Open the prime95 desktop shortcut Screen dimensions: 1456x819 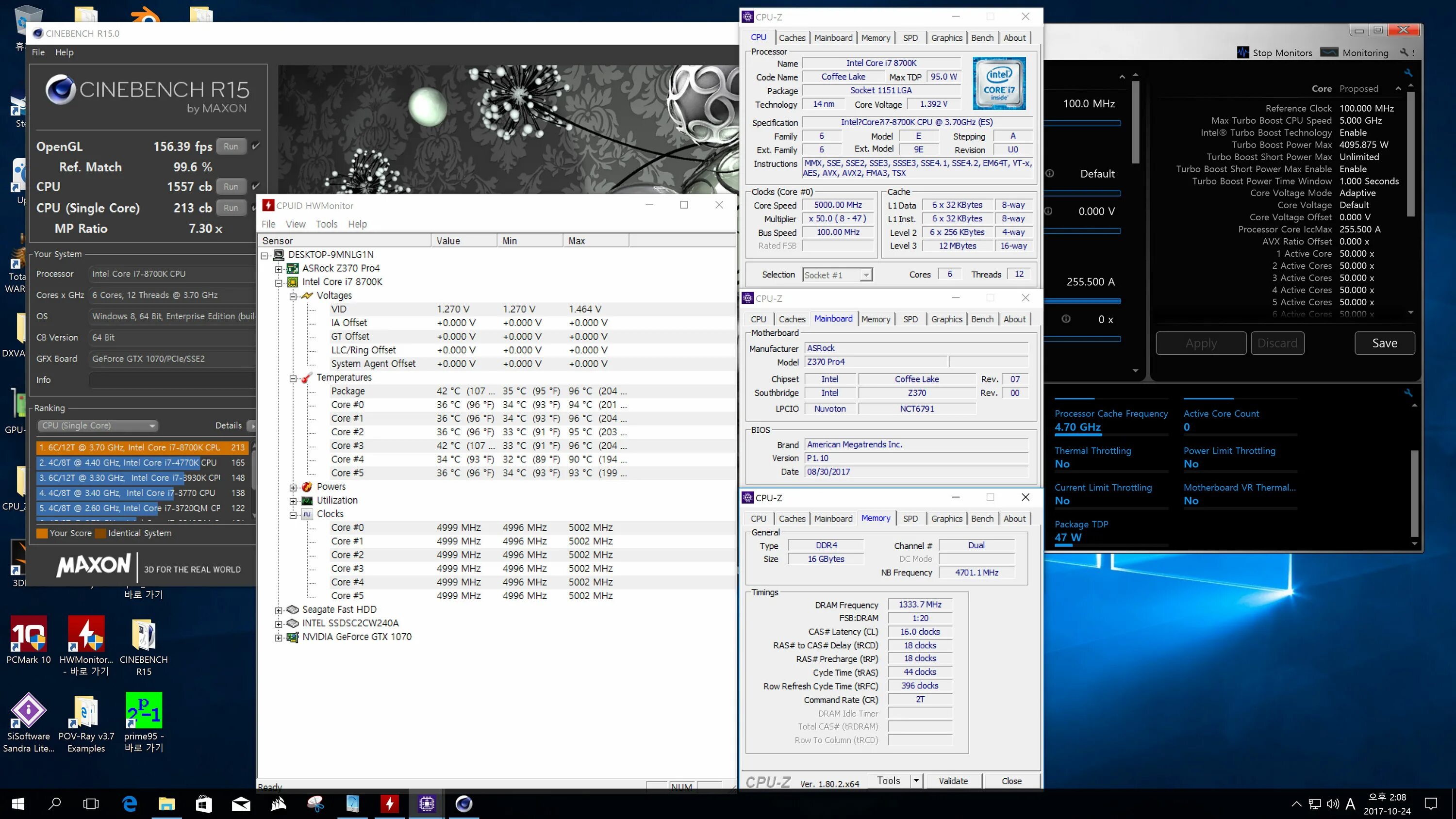[144, 710]
